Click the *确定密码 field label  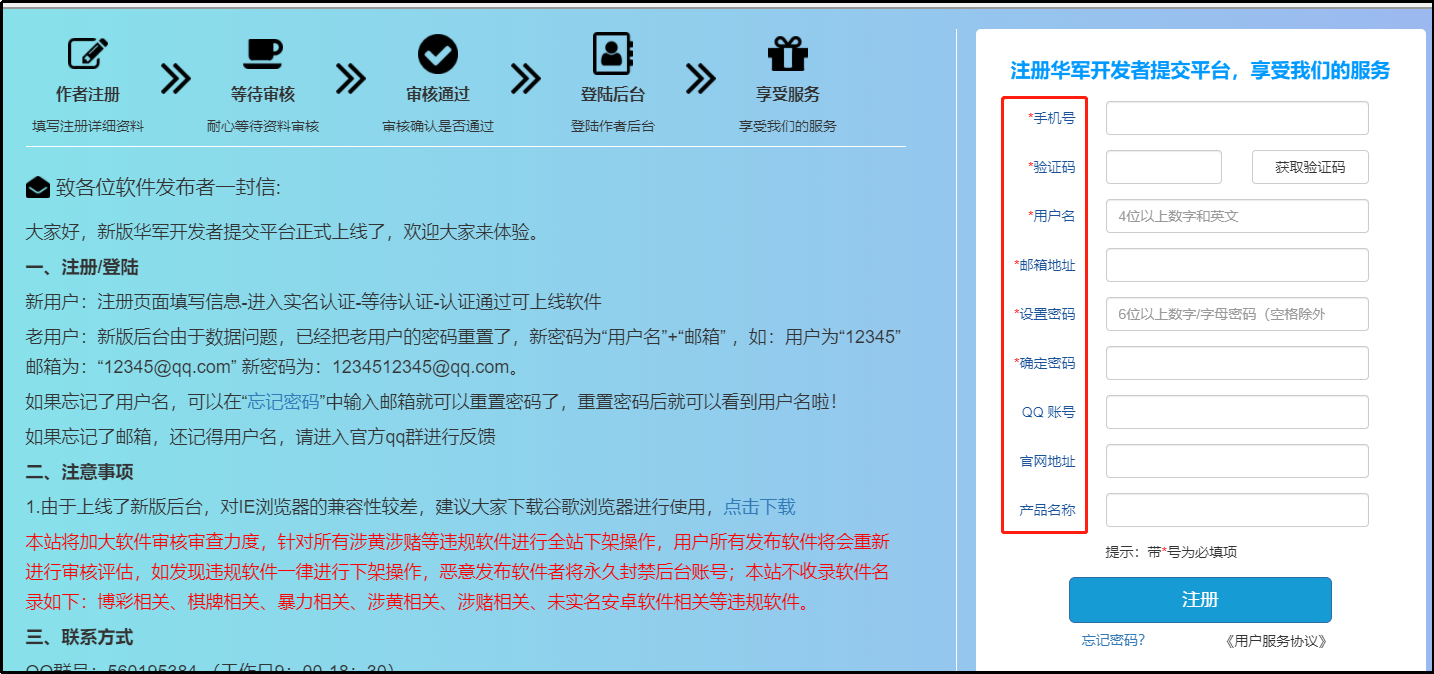pyautogui.click(x=1044, y=363)
